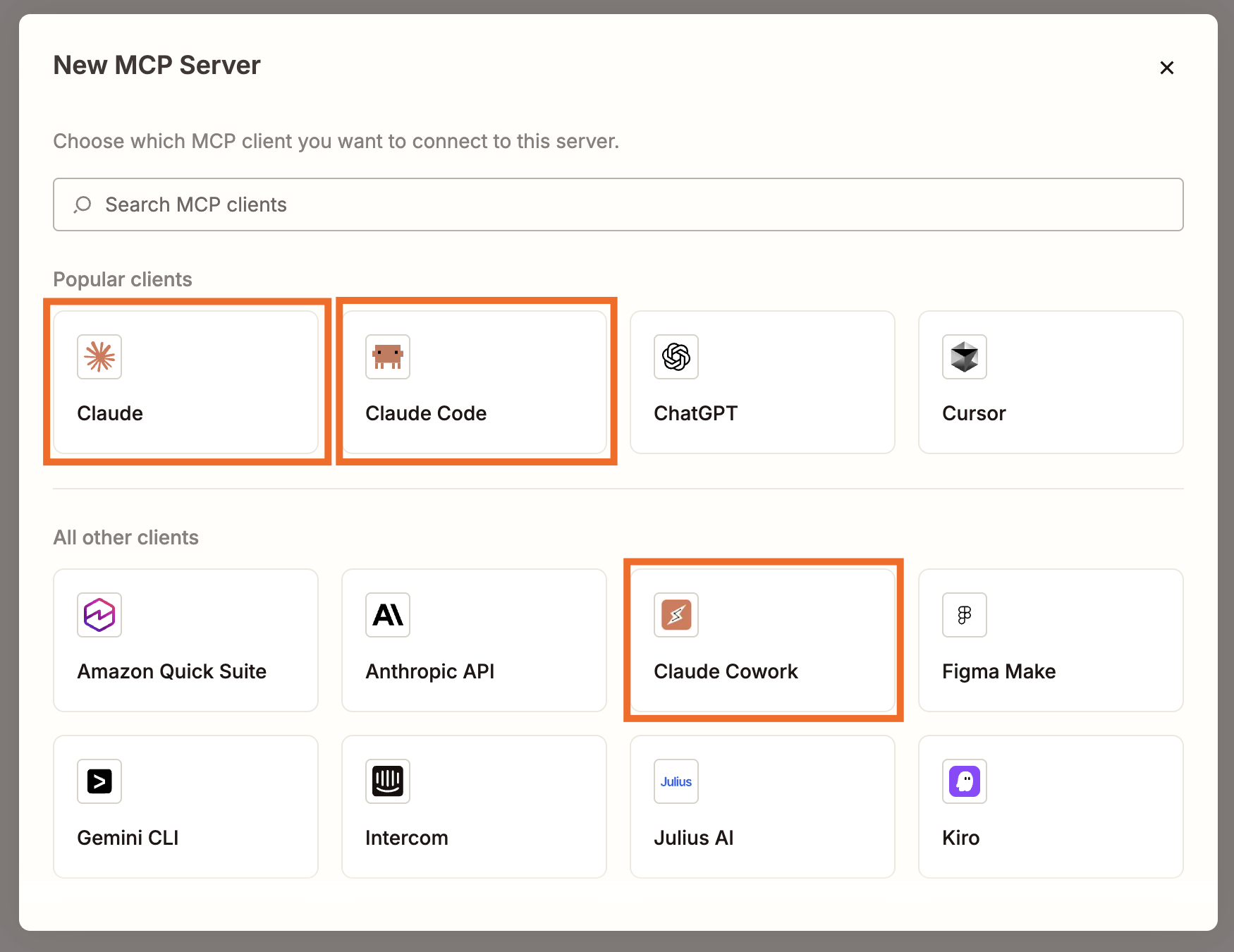The width and height of the screenshot is (1234, 952).
Task: Close the New MCP Server dialog
Action: (1167, 68)
